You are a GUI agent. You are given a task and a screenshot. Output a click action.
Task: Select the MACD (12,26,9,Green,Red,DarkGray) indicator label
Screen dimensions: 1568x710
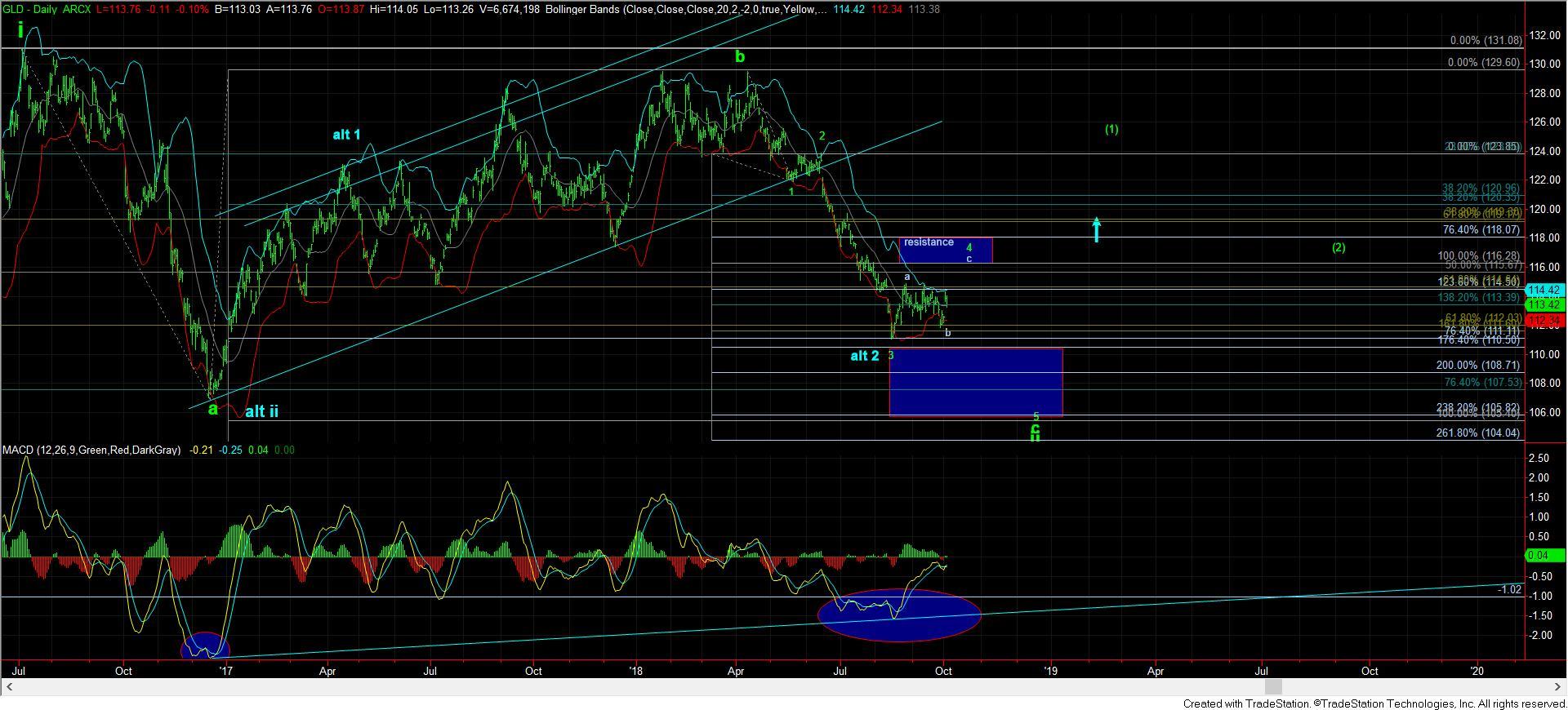(91, 450)
